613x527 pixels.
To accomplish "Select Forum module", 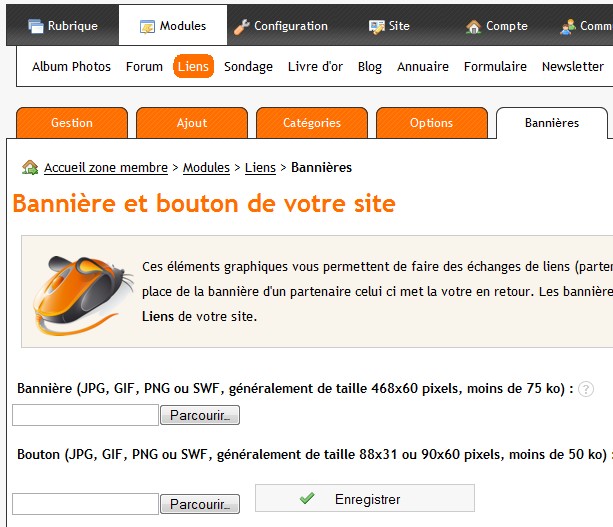I will click(144, 66).
